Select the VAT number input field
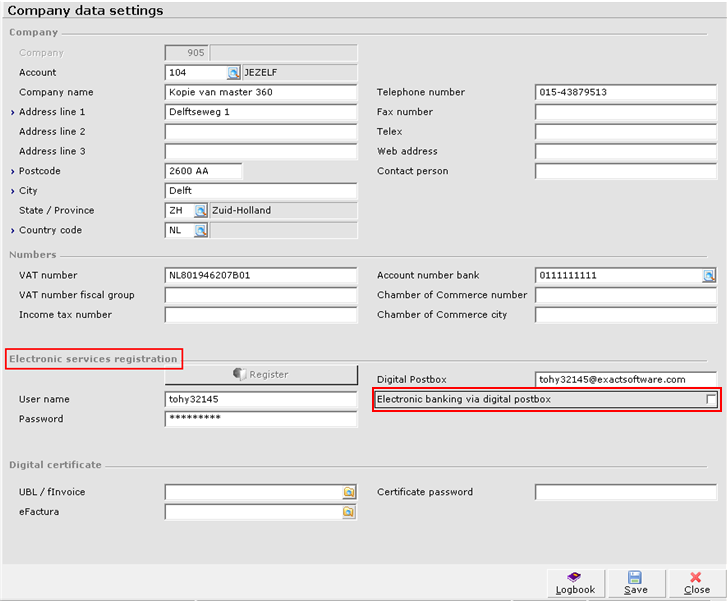The width and height of the screenshot is (727, 601). pyautogui.click(x=260, y=276)
